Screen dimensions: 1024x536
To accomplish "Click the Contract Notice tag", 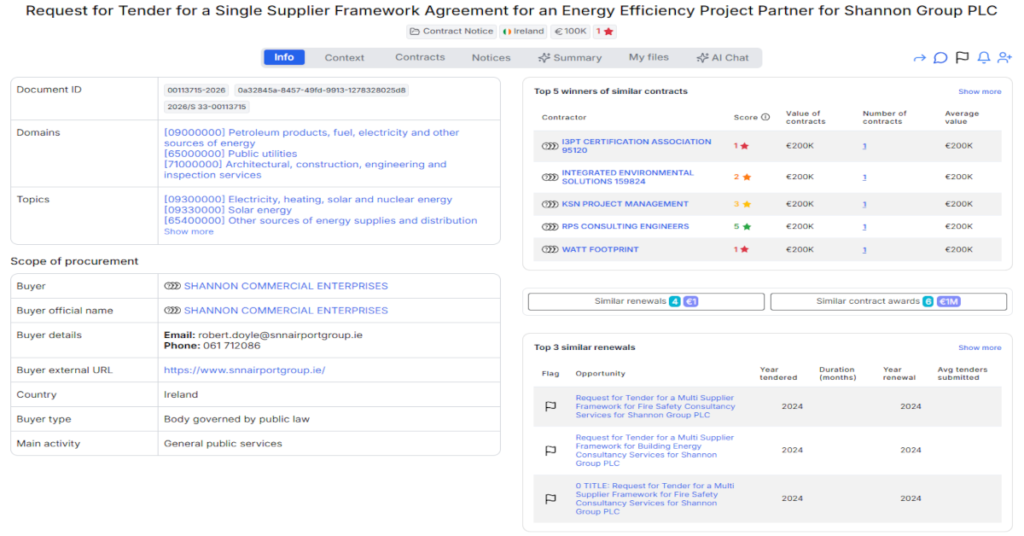I will point(451,31).
